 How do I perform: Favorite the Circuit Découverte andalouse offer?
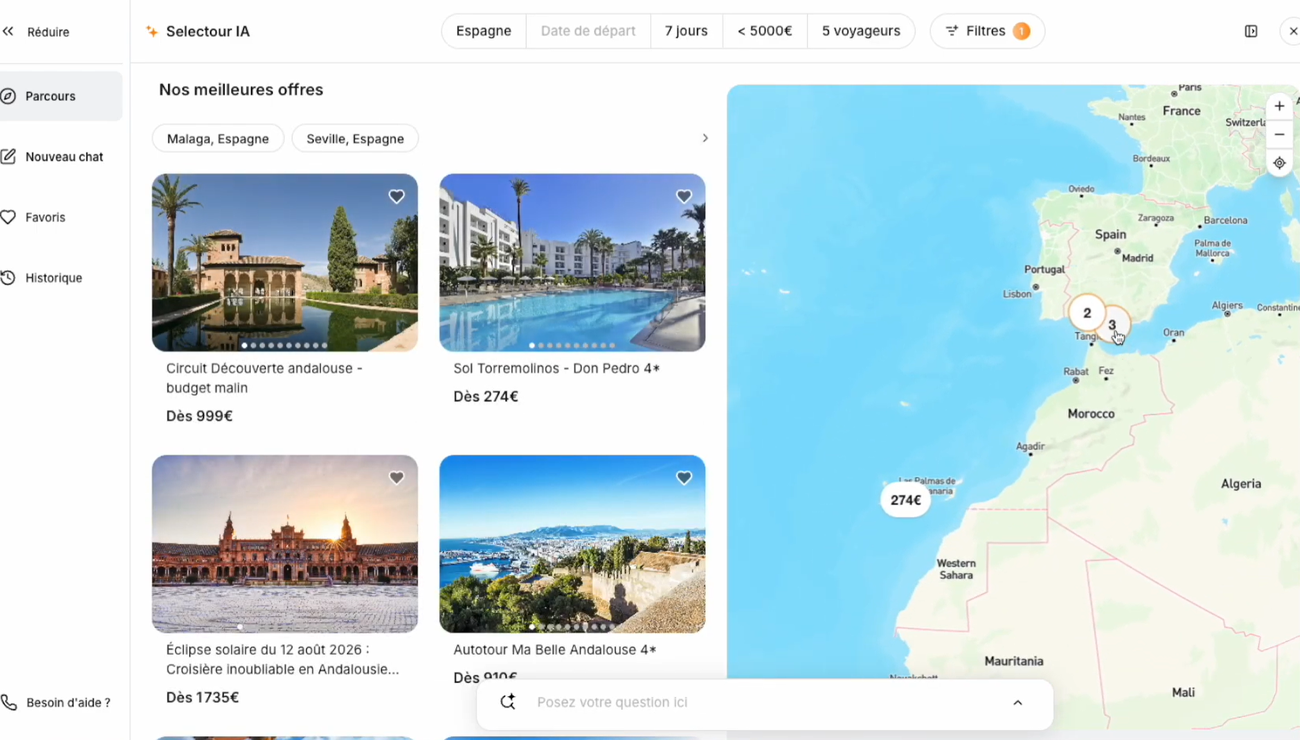click(397, 197)
